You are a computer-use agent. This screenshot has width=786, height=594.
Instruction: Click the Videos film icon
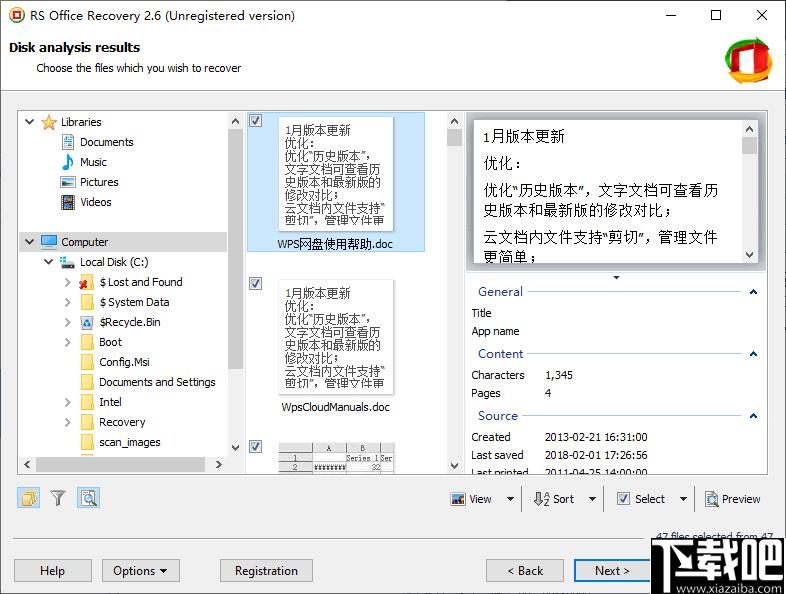(68, 202)
